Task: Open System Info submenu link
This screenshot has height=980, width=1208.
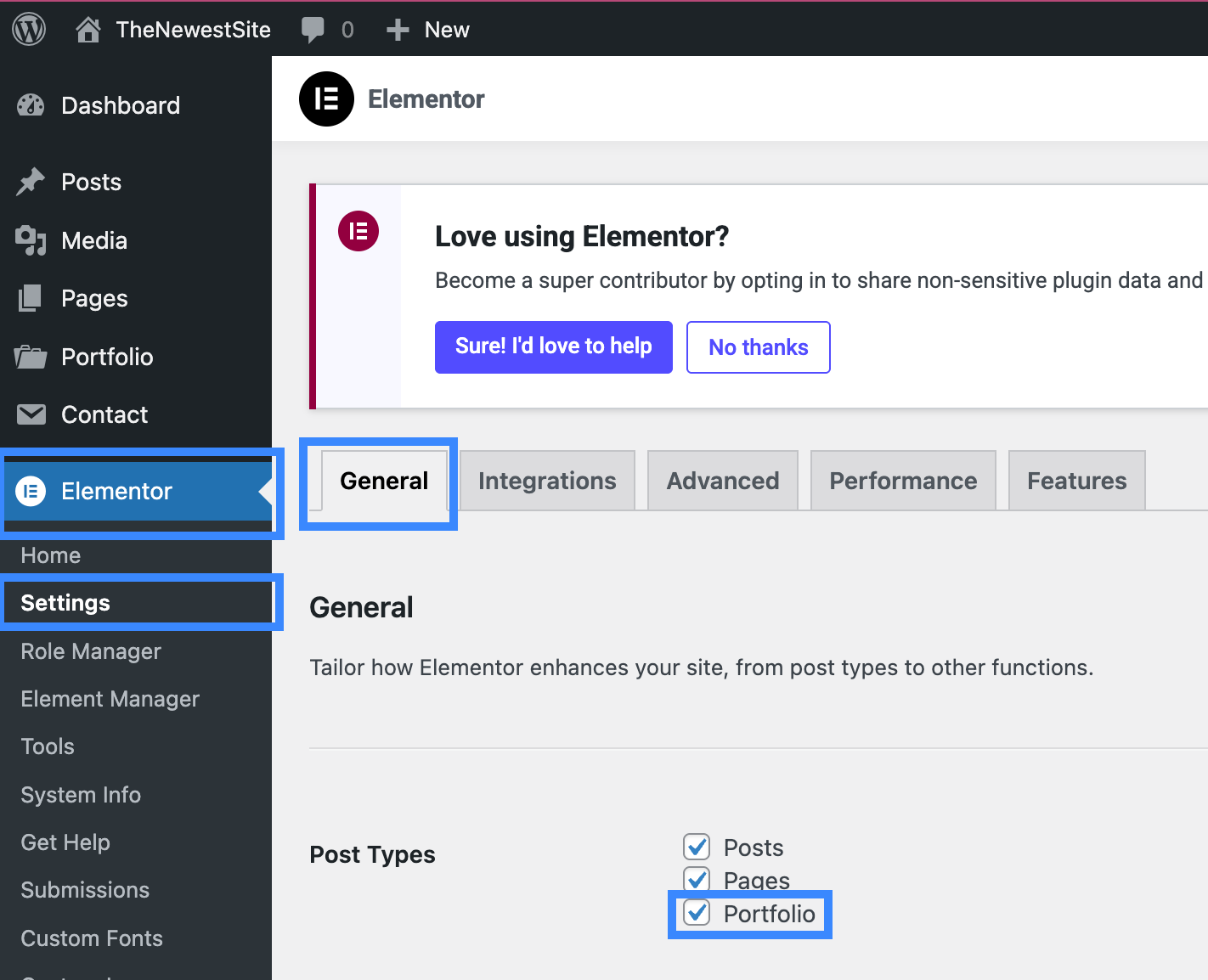Action: click(81, 795)
